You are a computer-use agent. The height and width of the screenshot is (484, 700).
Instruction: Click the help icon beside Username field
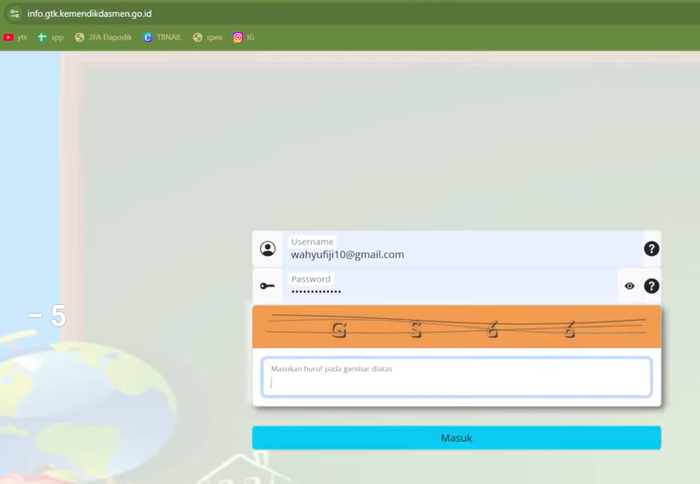[651, 249]
